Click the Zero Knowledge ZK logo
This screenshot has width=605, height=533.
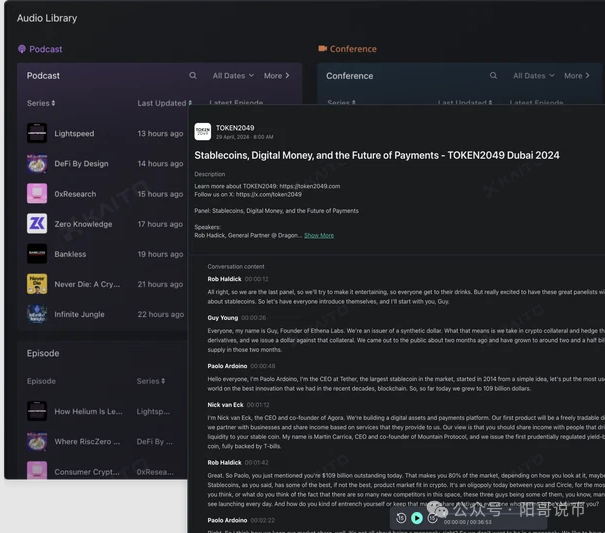pos(37,223)
